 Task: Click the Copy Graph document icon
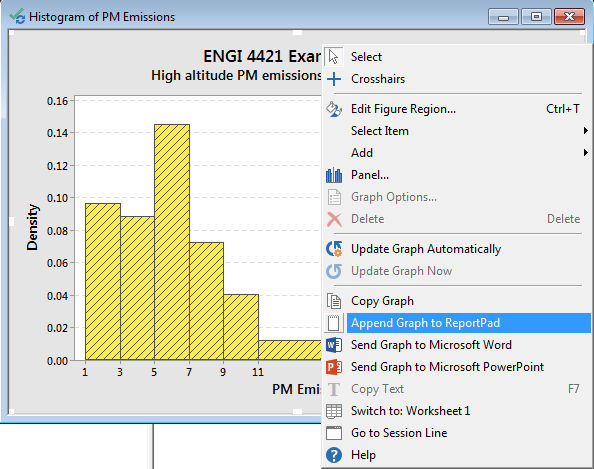334,301
